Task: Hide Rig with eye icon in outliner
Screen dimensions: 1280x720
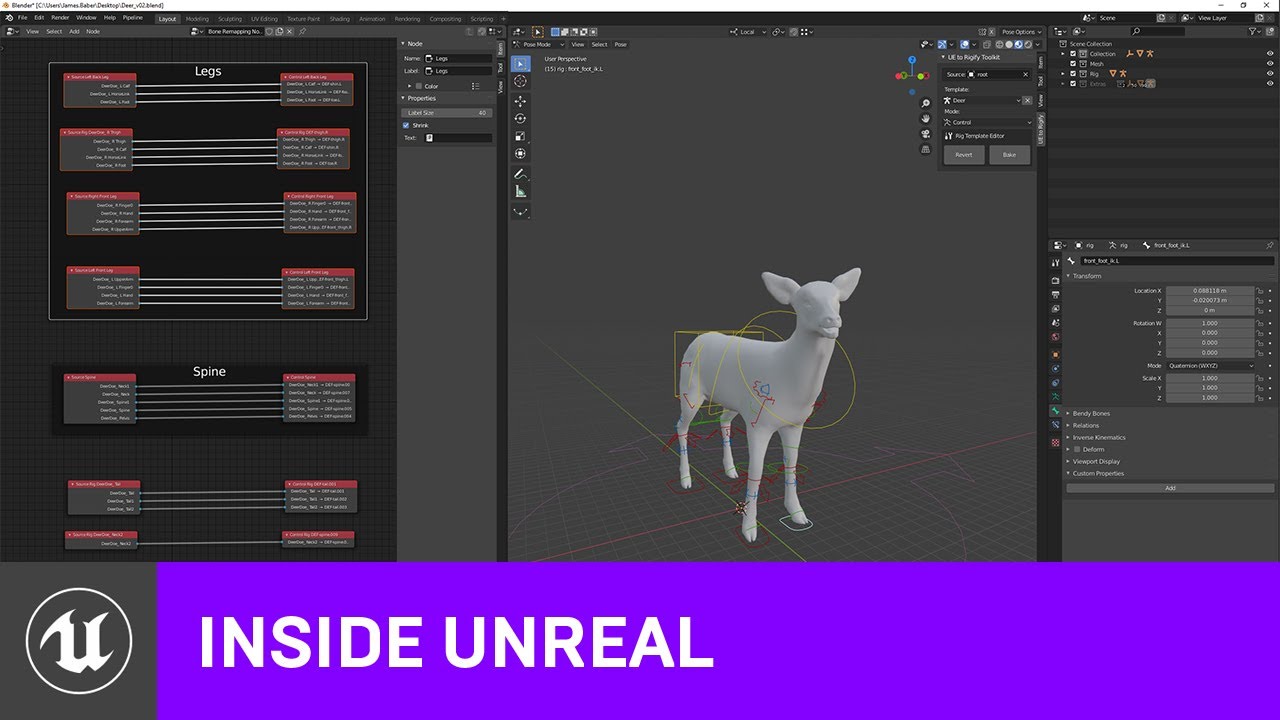Action: (x=1270, y=73)
